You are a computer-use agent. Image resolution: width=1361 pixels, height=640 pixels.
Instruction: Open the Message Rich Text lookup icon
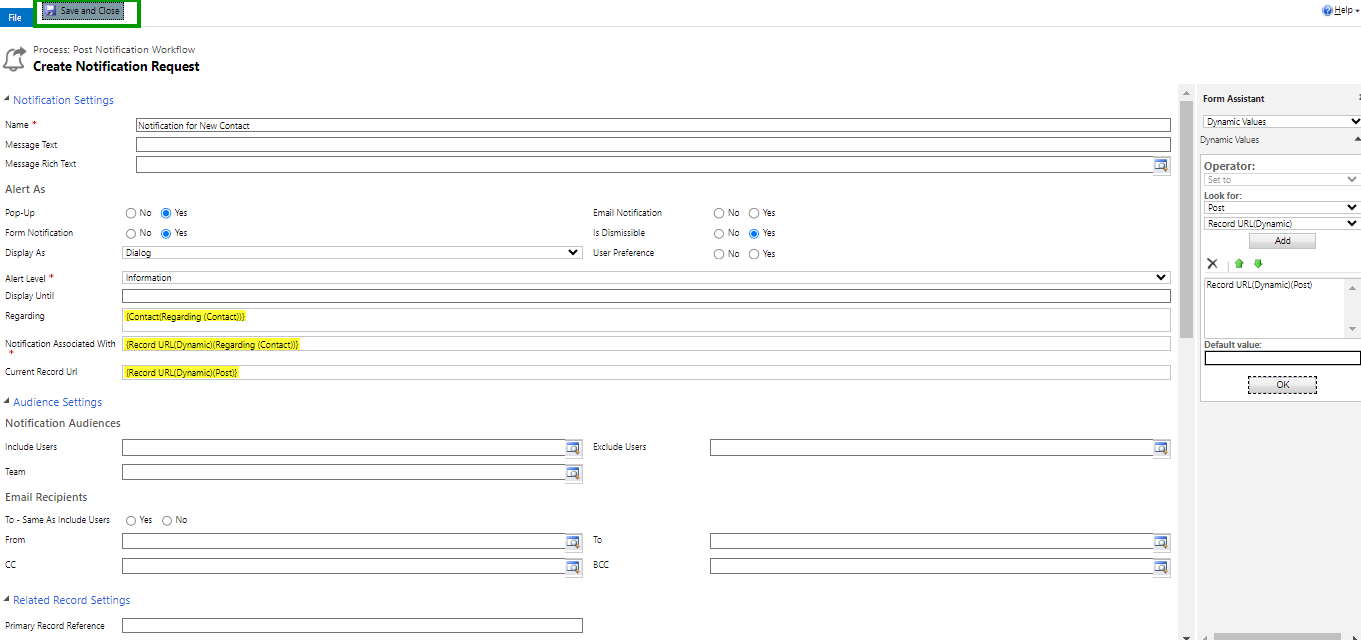[1161, 165]
